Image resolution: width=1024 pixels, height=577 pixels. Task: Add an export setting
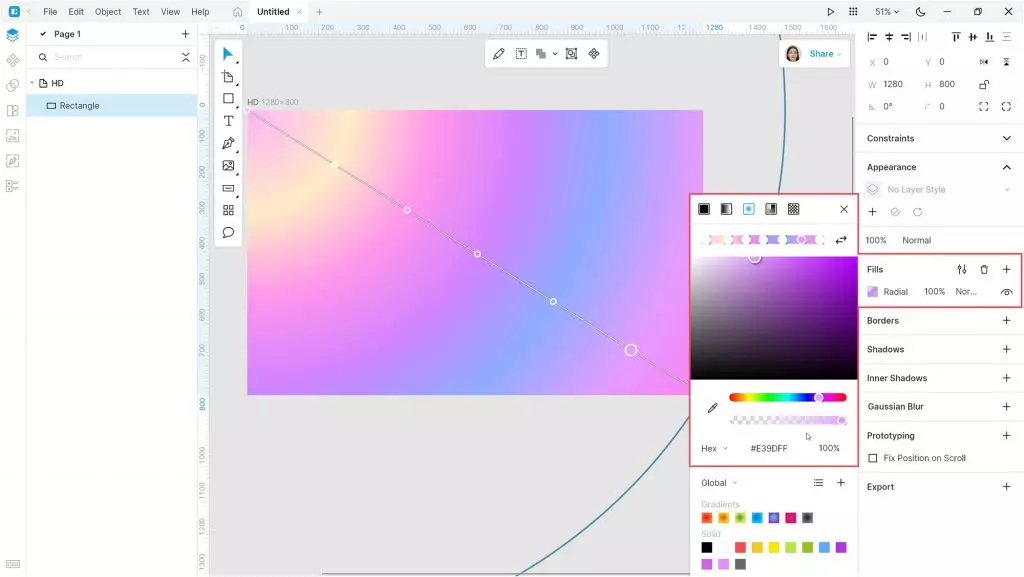pyautogui.click(x=1006, y=487)
